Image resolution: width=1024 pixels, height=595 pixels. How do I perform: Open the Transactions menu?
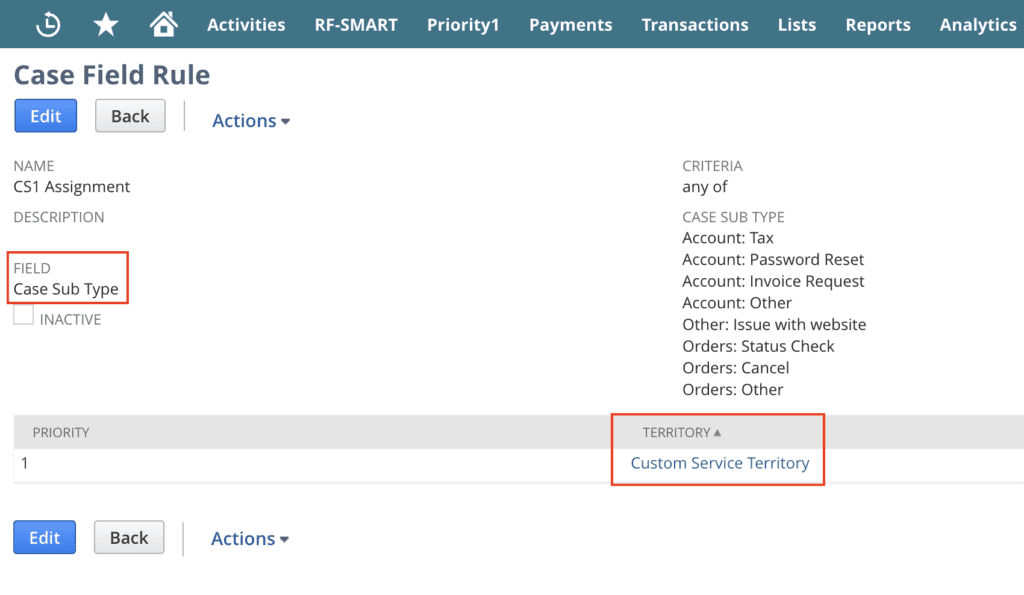click(x=695, y=25)
